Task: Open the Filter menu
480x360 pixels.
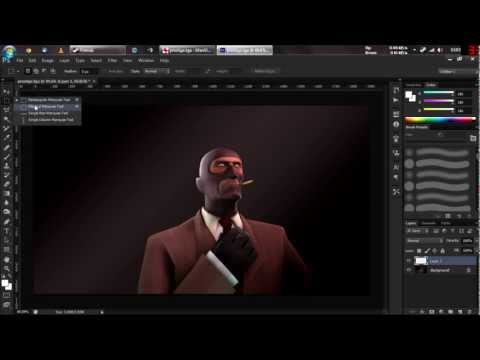Action: click(x=112, y=61)
